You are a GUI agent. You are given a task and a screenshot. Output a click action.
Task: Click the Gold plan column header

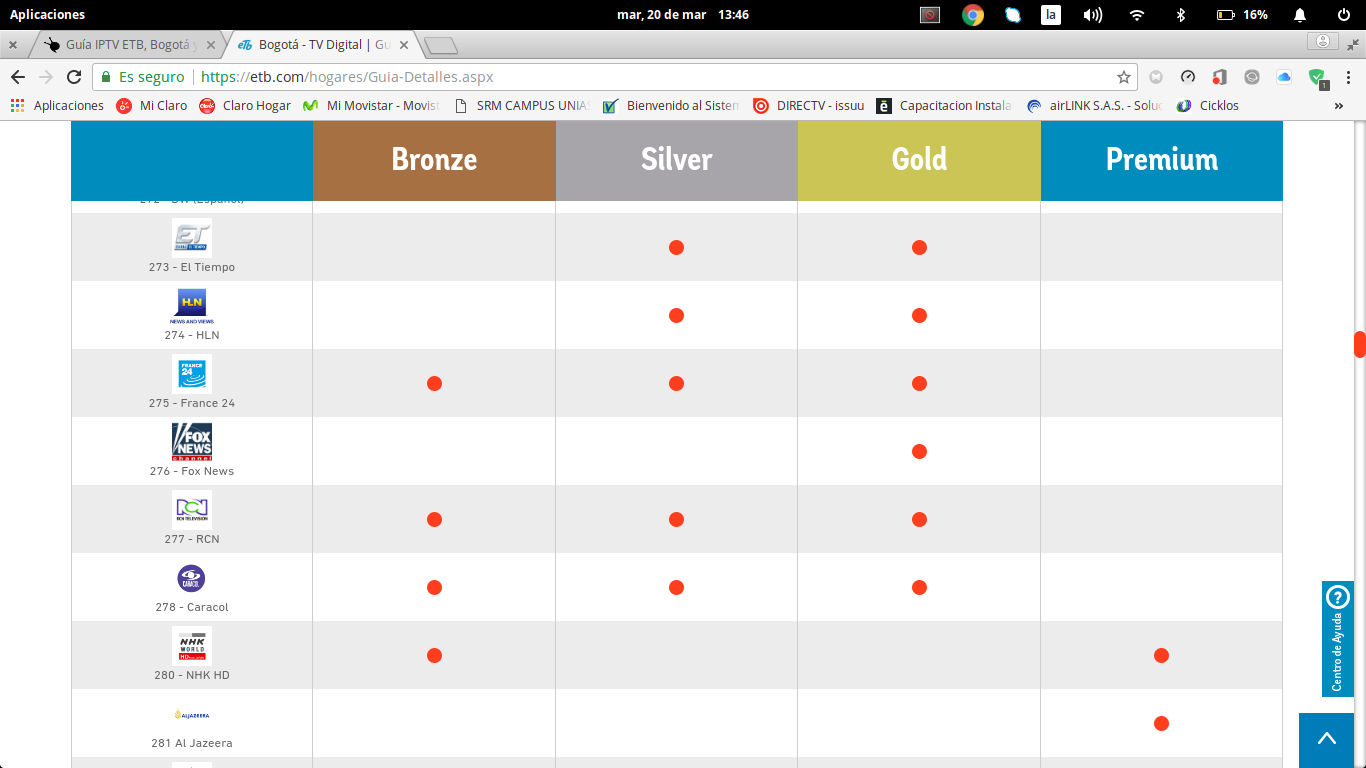coord(919,160)
